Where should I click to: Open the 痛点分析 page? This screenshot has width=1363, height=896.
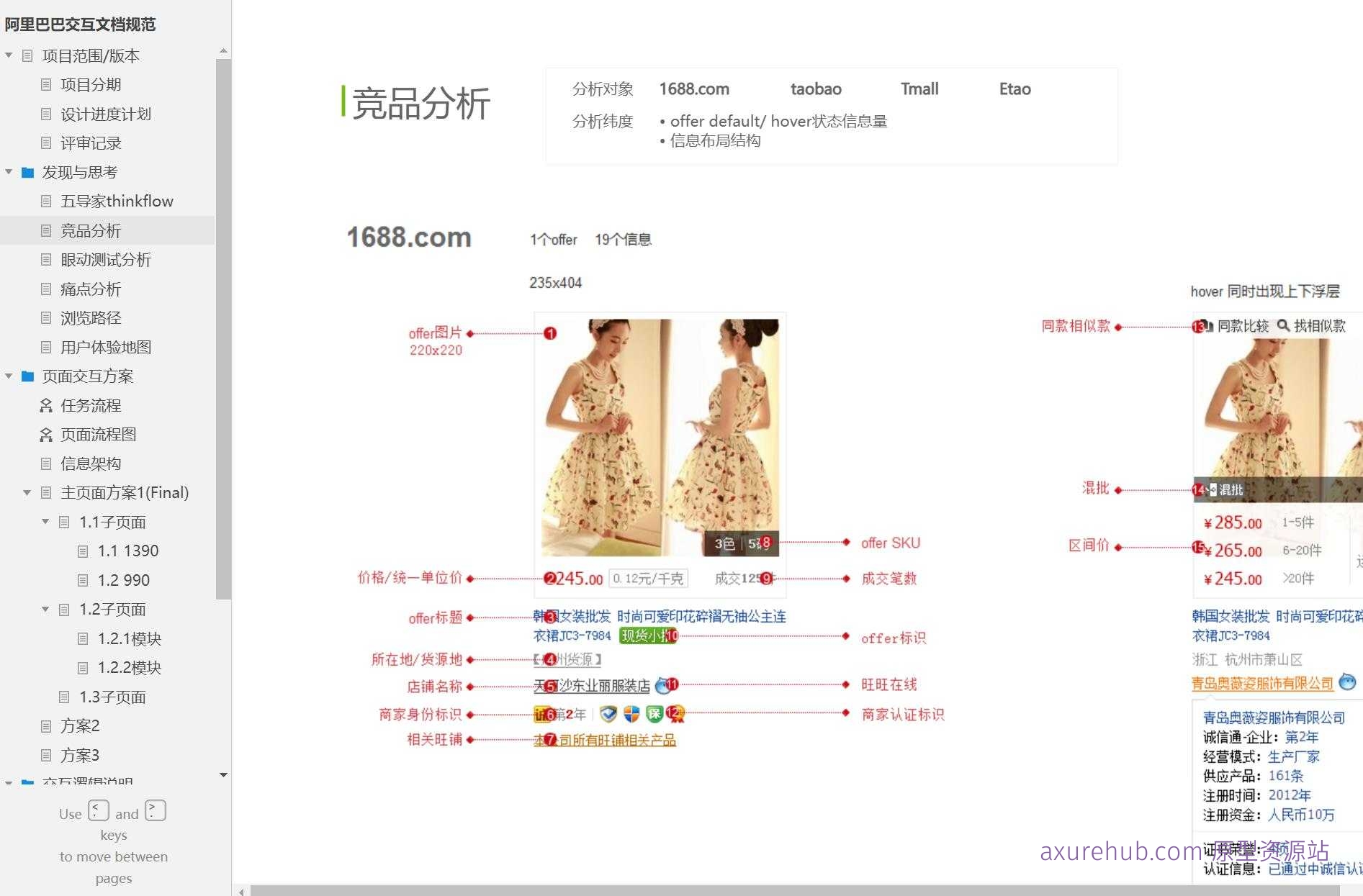click(91, 289)
